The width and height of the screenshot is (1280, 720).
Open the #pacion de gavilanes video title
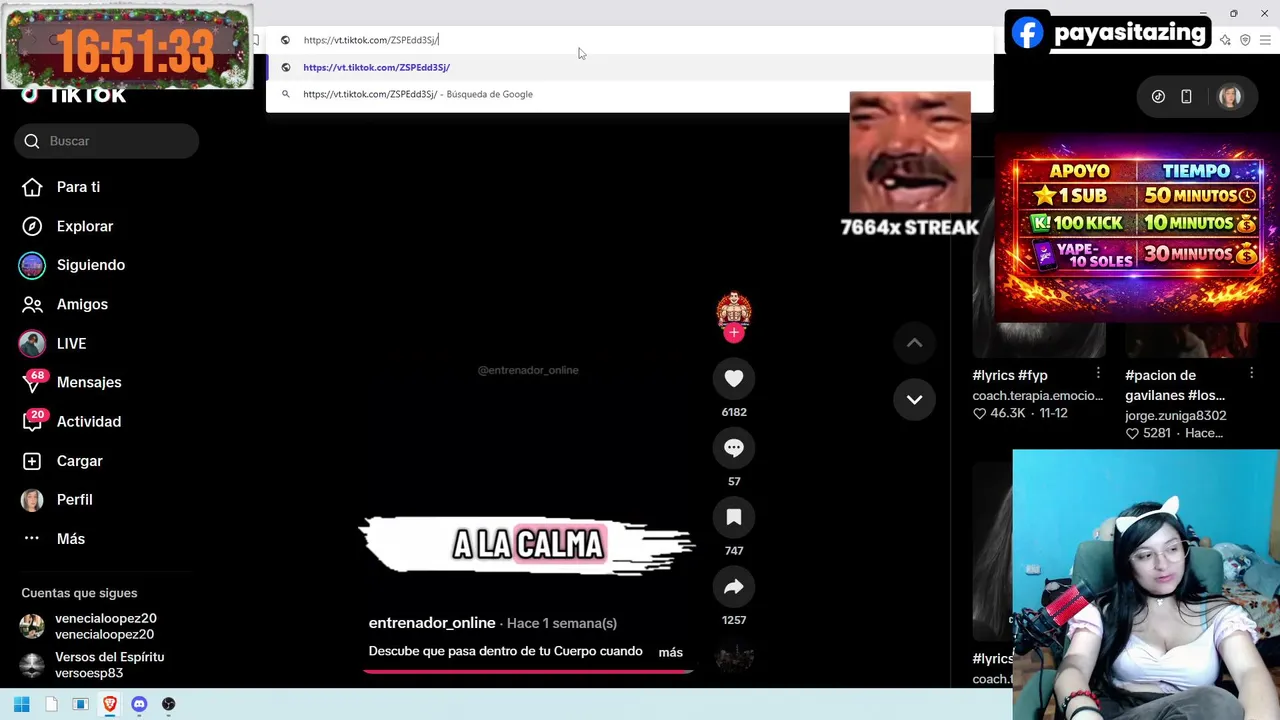(1176, 385)
